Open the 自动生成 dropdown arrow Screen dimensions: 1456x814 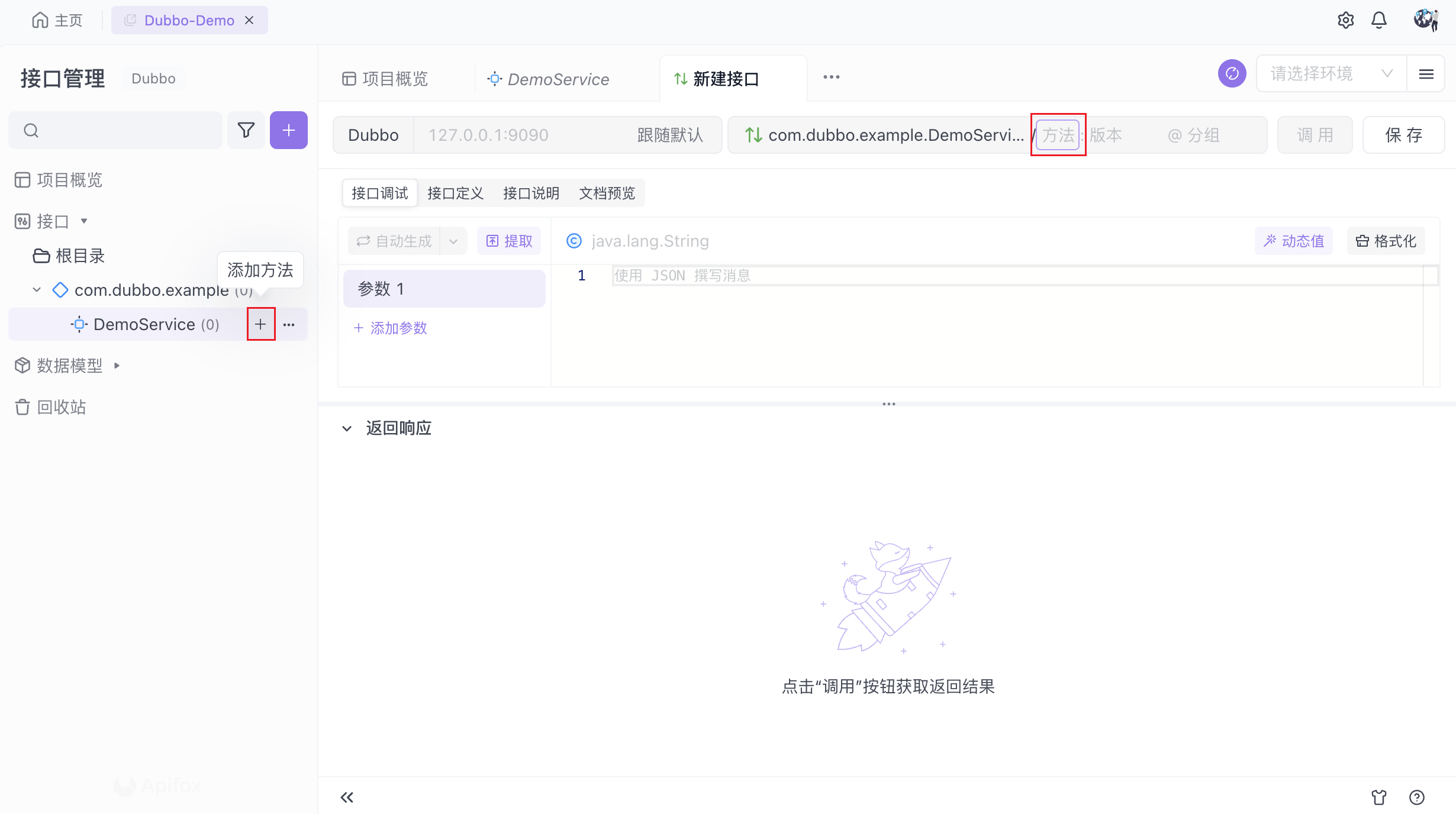tap(453, 241)
